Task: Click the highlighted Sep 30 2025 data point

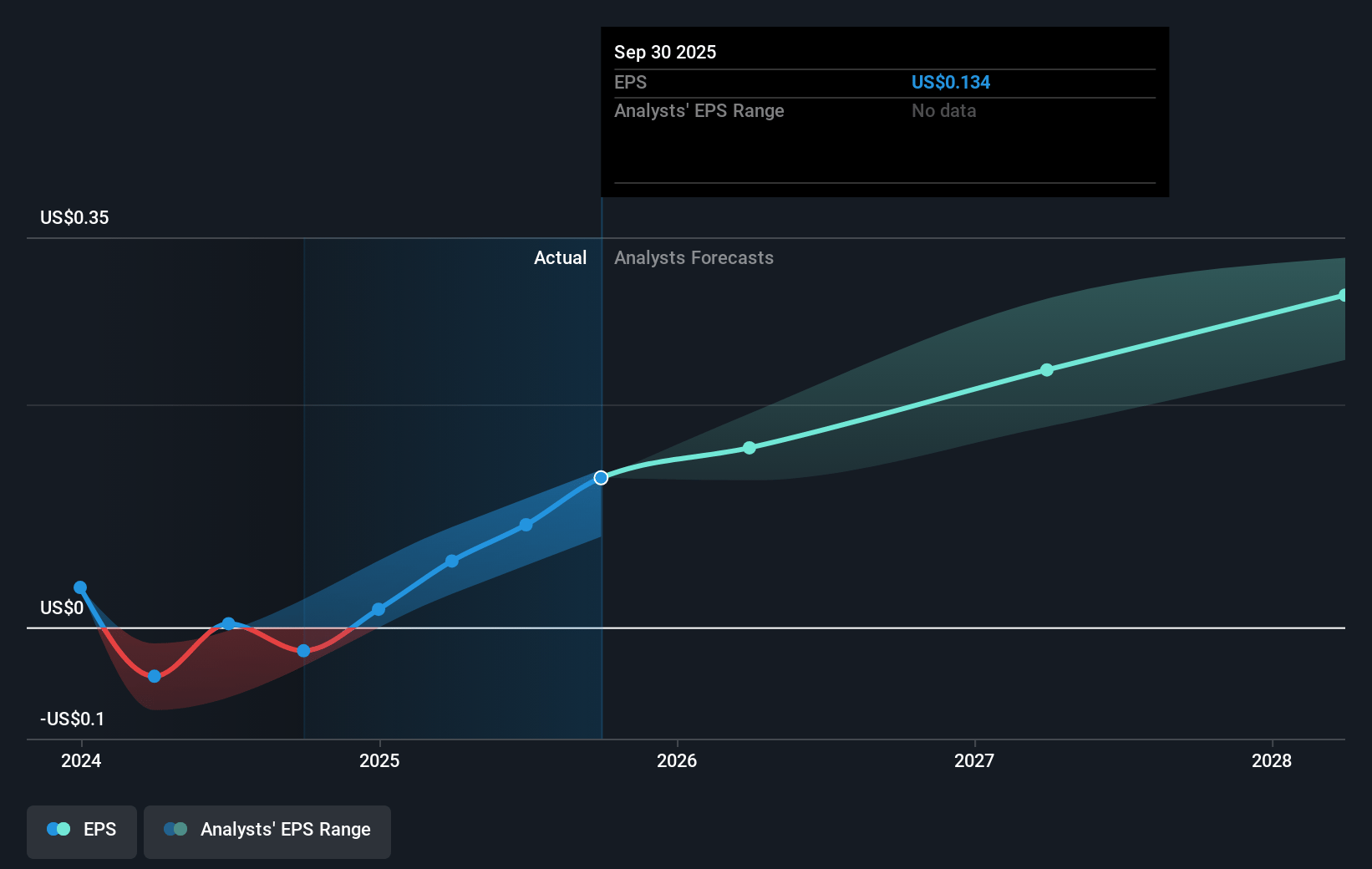Action: (601, 478)
